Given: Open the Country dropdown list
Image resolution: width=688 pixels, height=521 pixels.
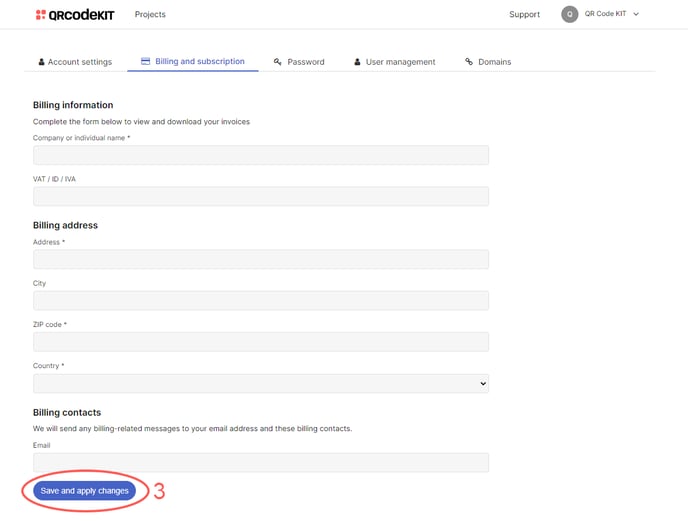Looking at the screenshot, I should [260, 383].
